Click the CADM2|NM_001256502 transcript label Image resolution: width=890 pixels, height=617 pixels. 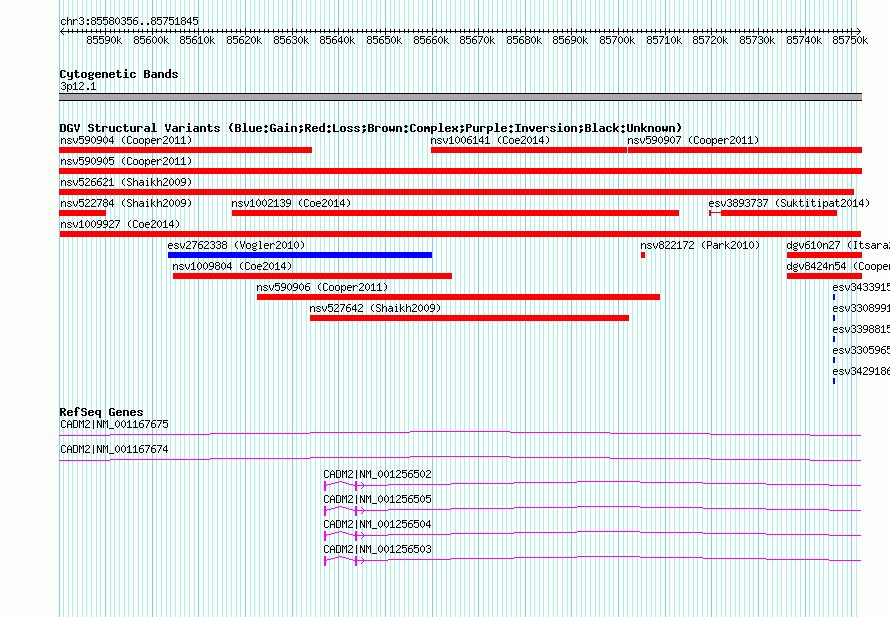click(377, 475)
